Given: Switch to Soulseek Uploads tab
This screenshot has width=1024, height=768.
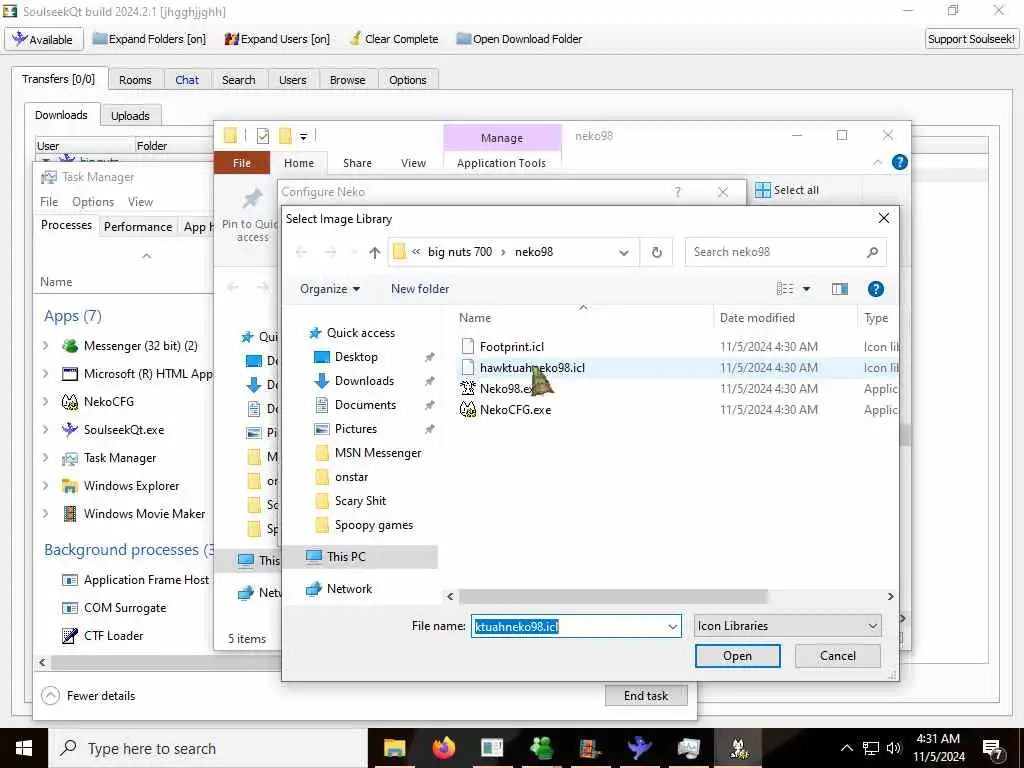Looking at the screenshot, I should [x=130, y=116].
